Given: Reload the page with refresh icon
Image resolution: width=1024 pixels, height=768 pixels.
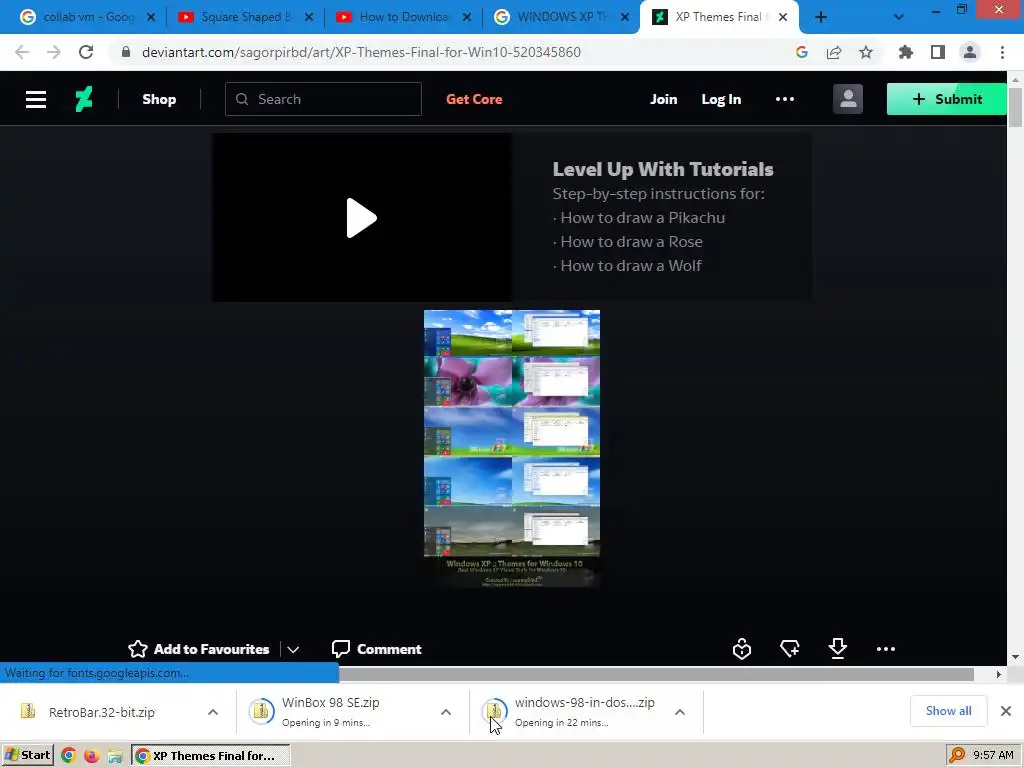Looking at the screenshot, I should point(86,52).
